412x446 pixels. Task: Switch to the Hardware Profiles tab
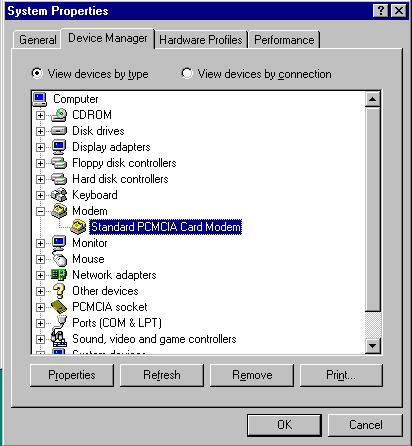[201, 40]
